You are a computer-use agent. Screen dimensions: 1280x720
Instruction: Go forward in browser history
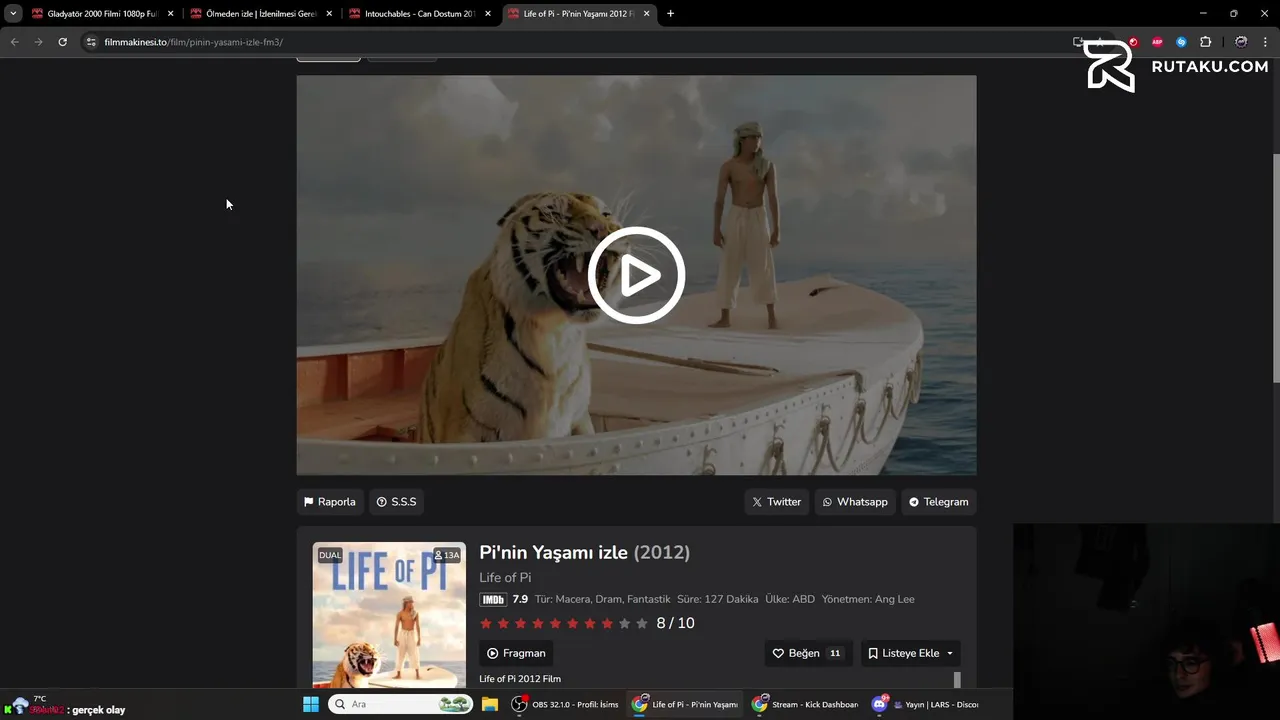38,42
